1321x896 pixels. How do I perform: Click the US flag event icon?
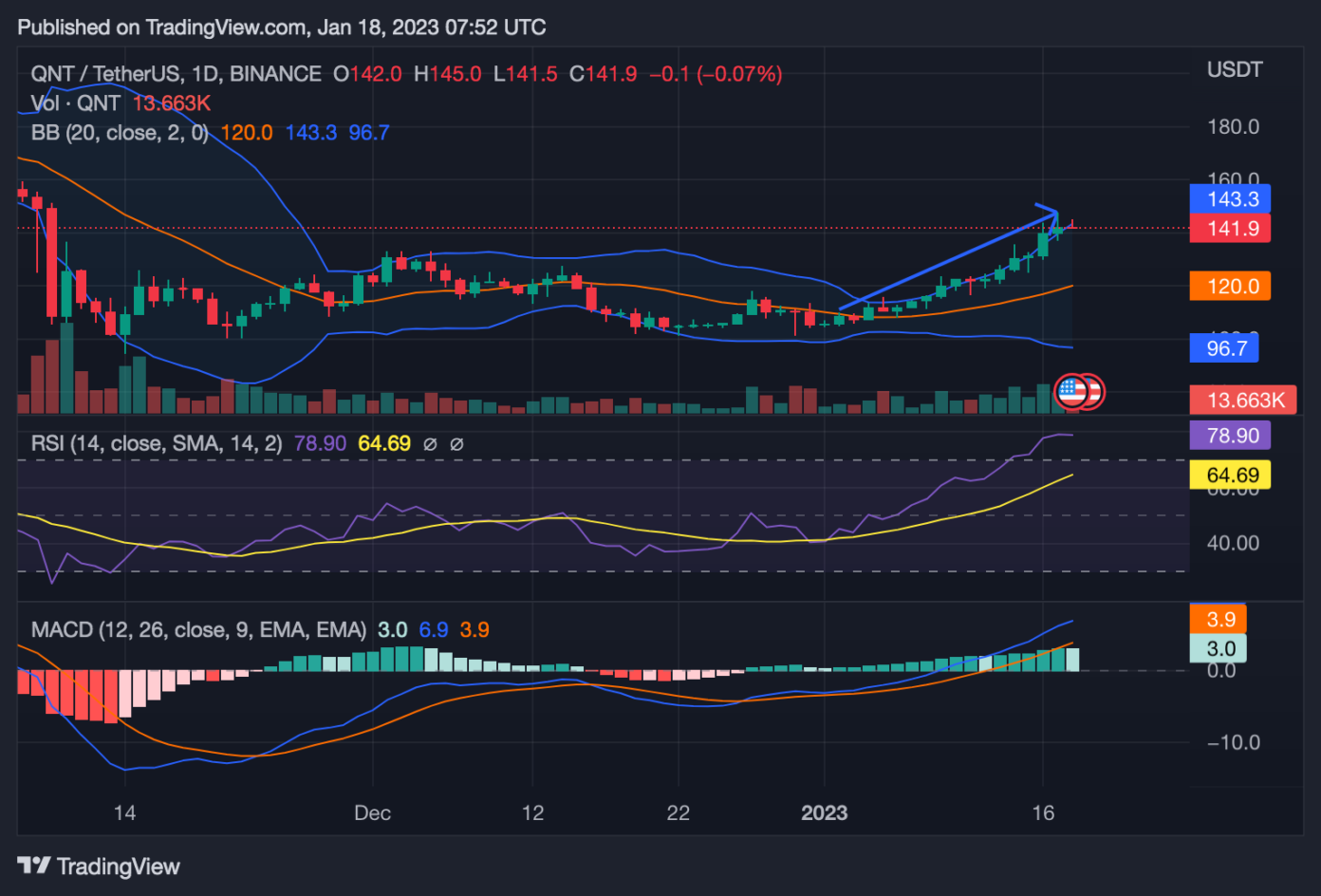[x=1072, y=391]
